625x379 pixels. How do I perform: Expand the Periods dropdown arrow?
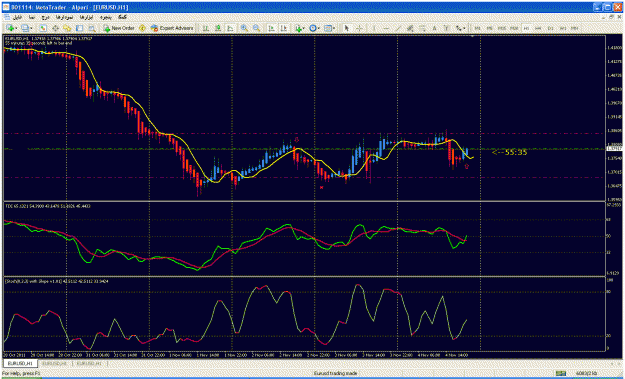tap(319, 28)
